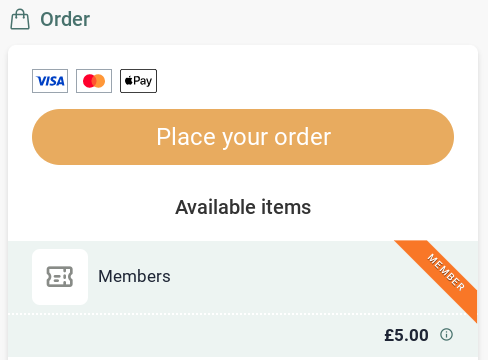Click the word 'order' on orange button
The height and width of the screenshot is (360, 488).
(302, 137)
